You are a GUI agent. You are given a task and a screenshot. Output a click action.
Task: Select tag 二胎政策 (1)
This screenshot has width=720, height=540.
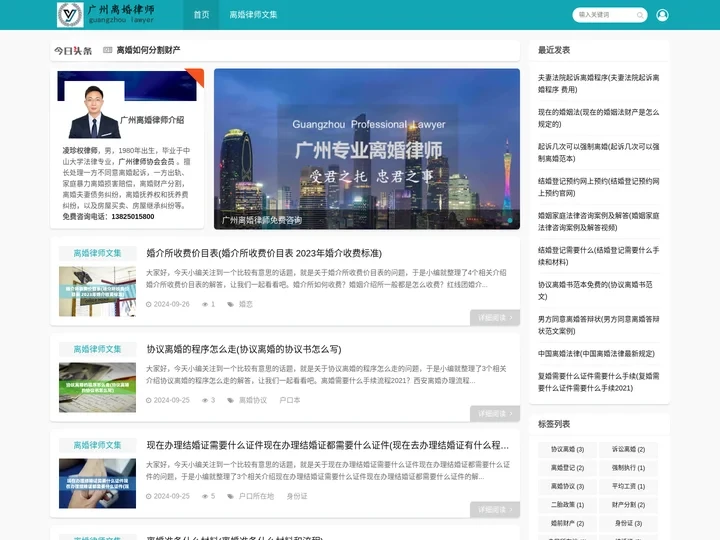tap(568, 505)
